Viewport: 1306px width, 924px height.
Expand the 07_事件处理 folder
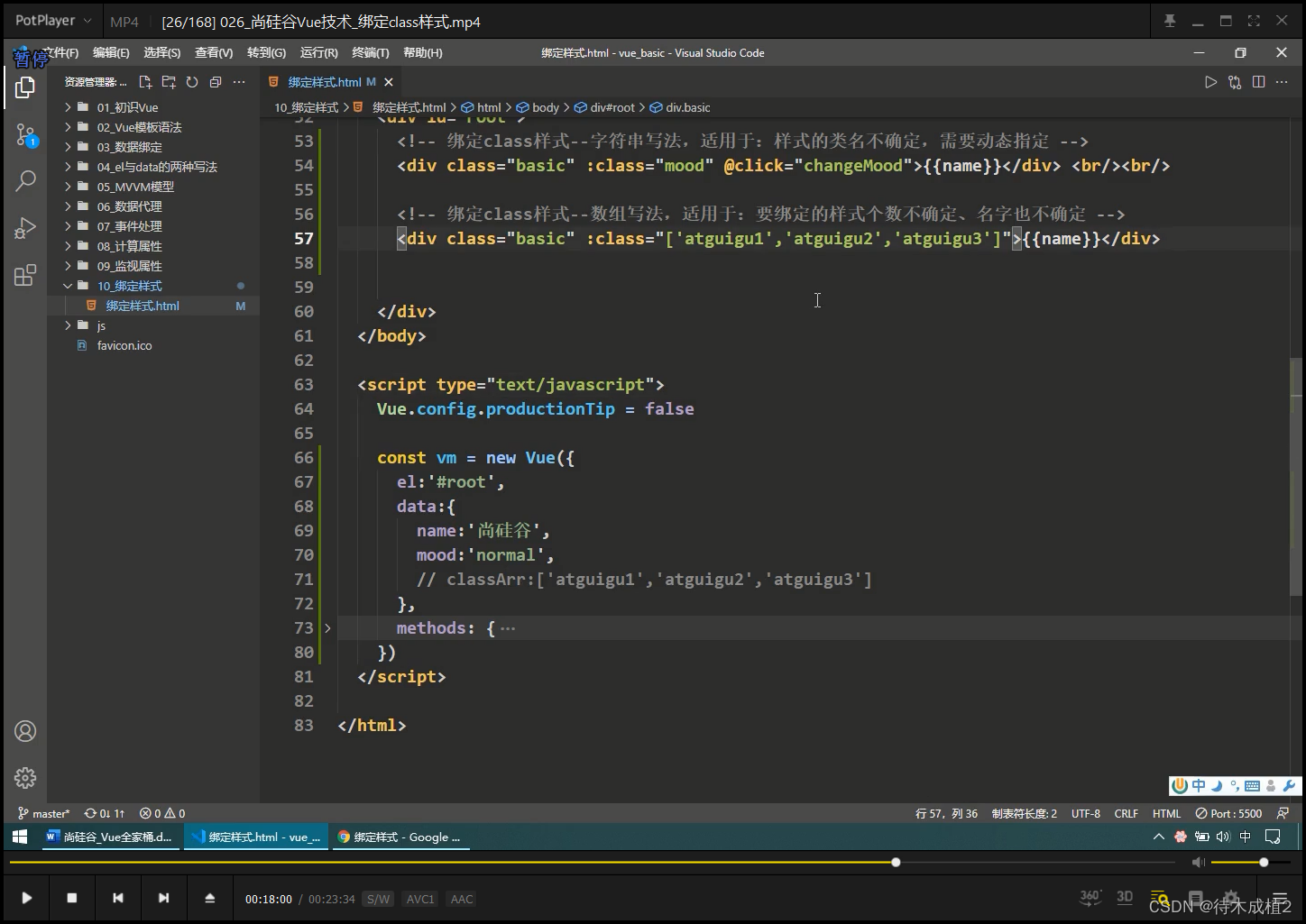pyautogui.click(x=68, y=226)
